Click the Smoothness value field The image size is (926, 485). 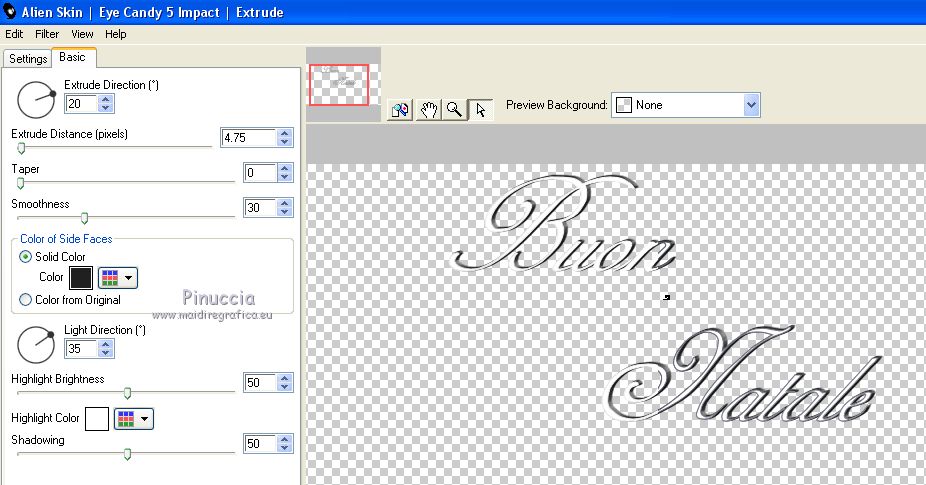click(x=260, y=207)
